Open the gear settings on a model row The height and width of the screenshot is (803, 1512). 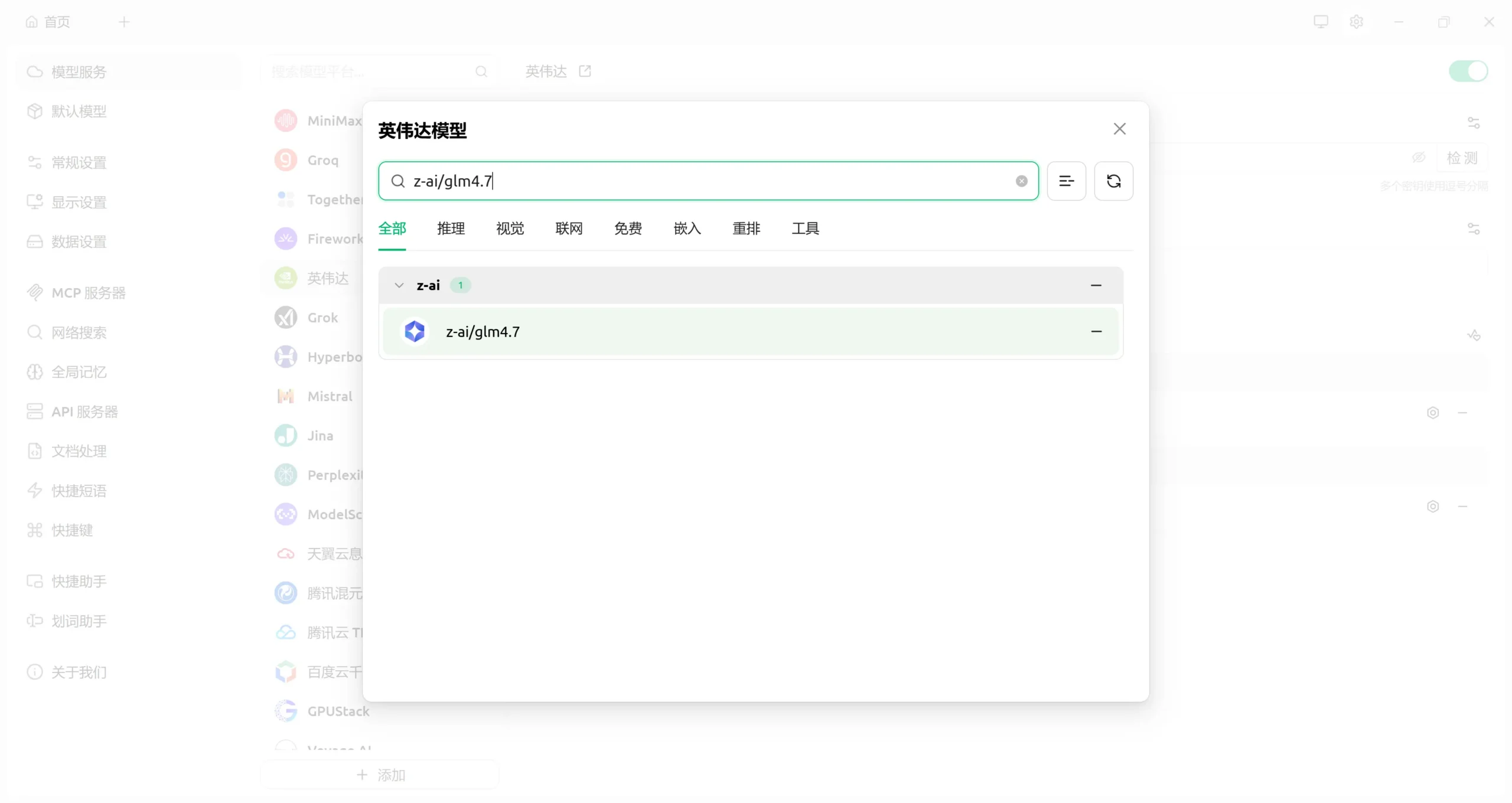pos(1433,412)
